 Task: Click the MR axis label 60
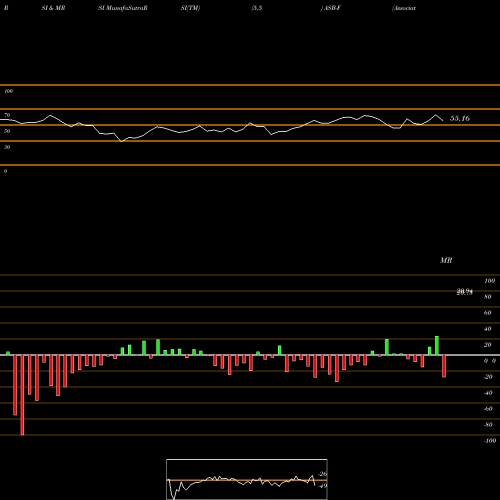tap(488, 313)
